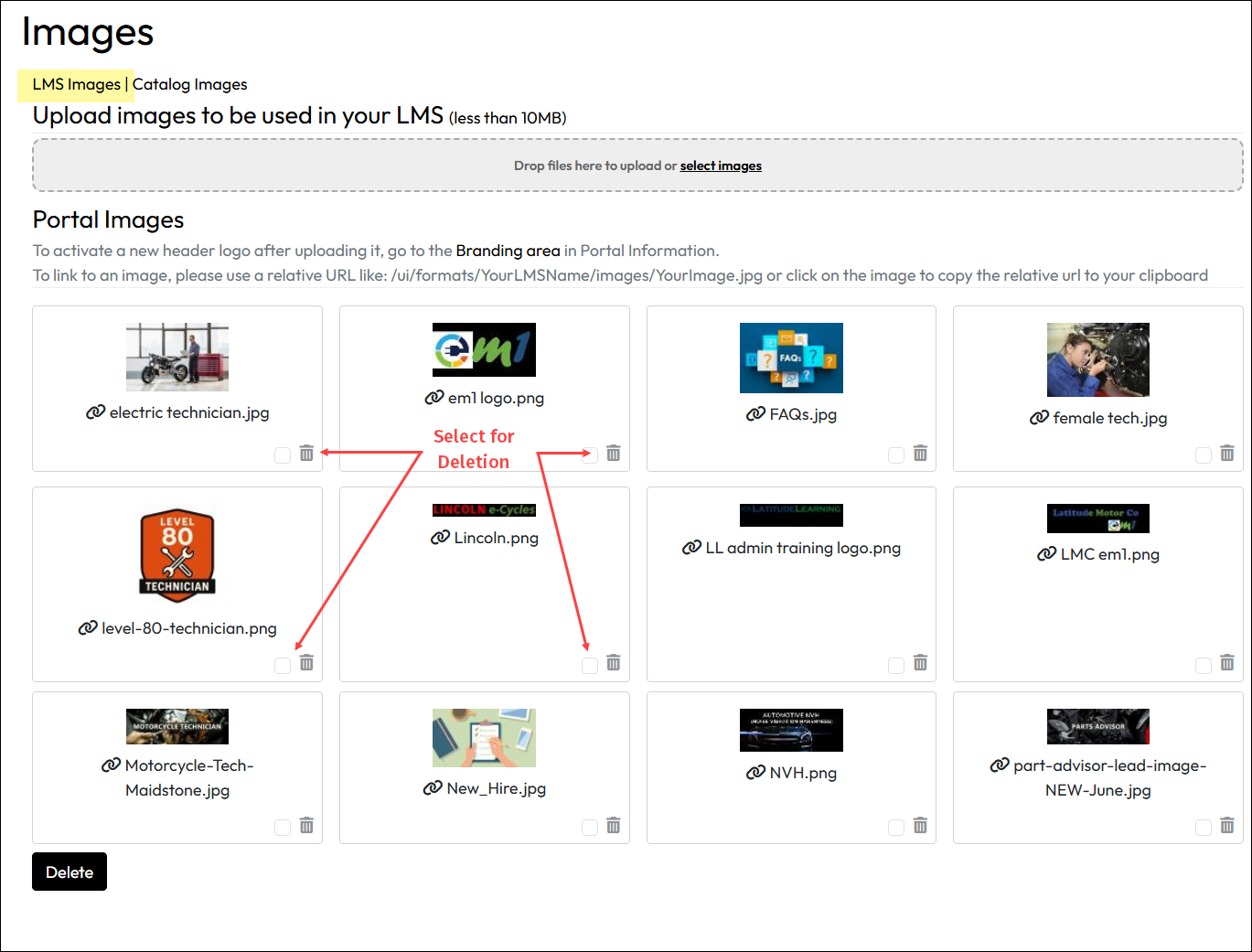
Task: Click link icon beside LMC em1.png
Action: pos(1046,554)
